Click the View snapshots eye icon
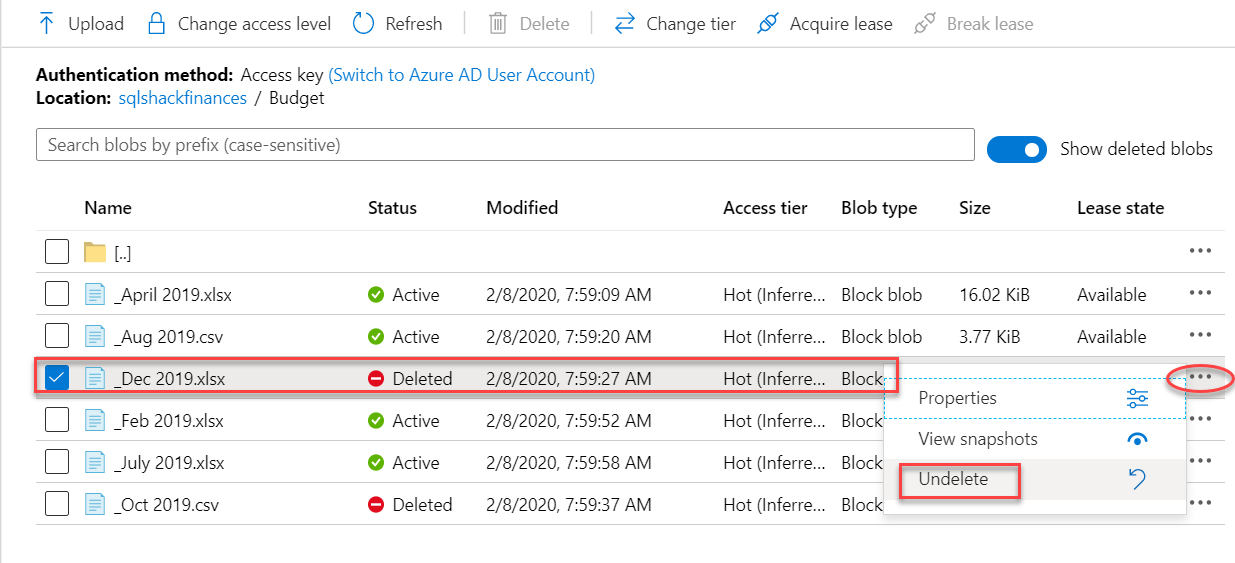This screenshot has width=1235, height=563. (x=1137, y=439)
